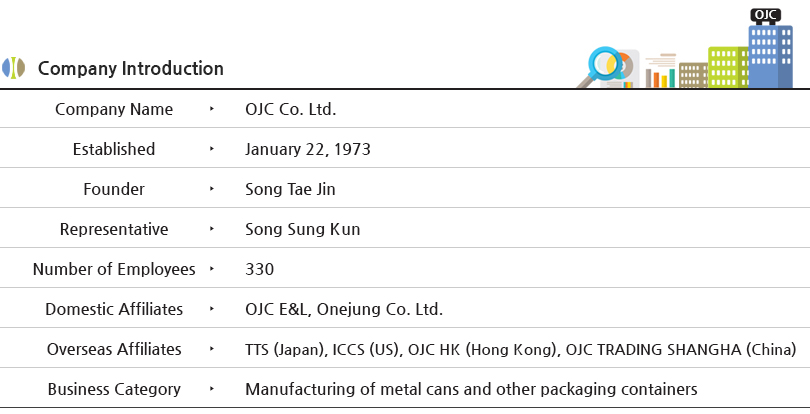The image size is (810, 414).
Task: Click the bar chart illustration icon
Action: pos(660,71)
